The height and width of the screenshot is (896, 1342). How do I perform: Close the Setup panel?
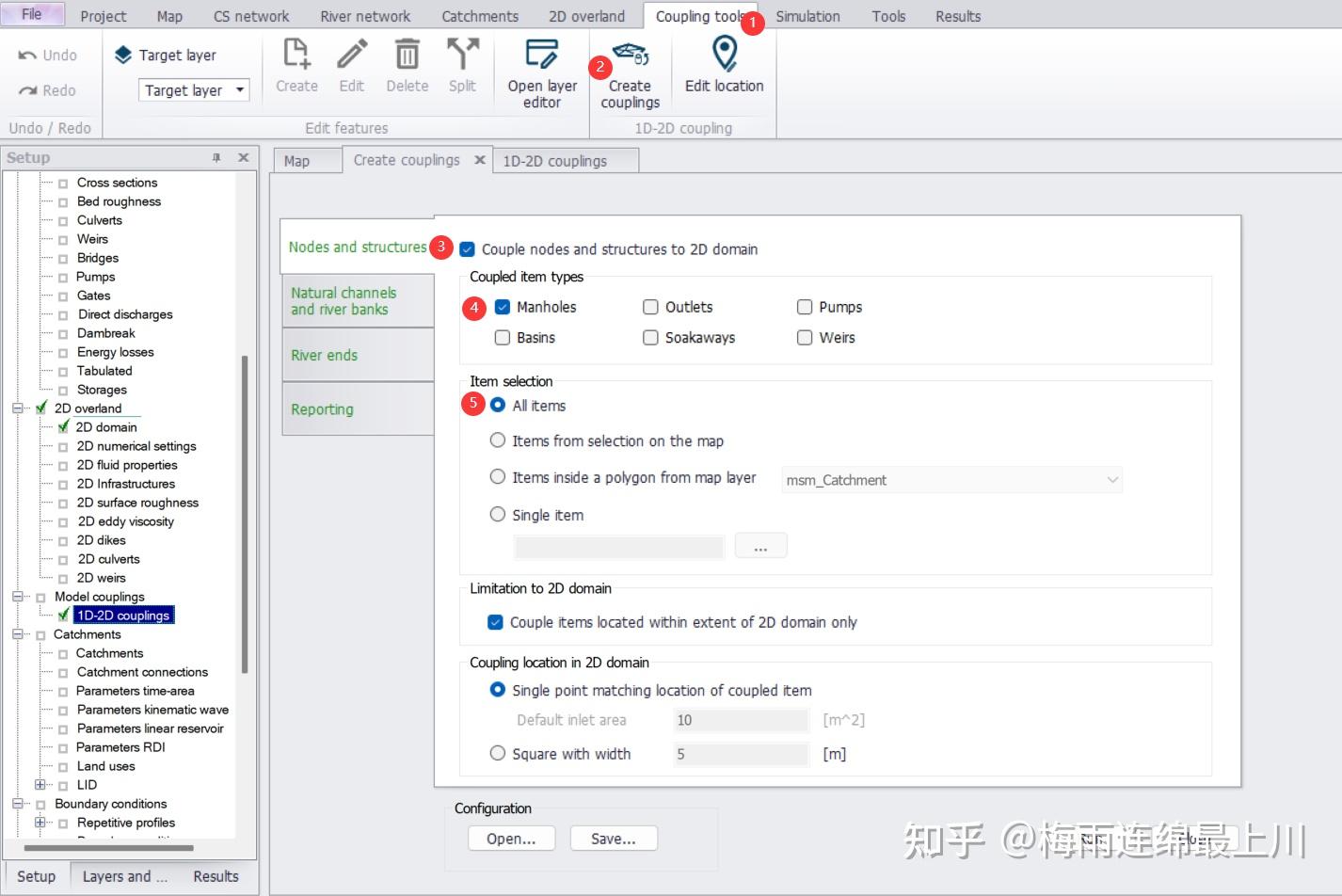(243, 158)
